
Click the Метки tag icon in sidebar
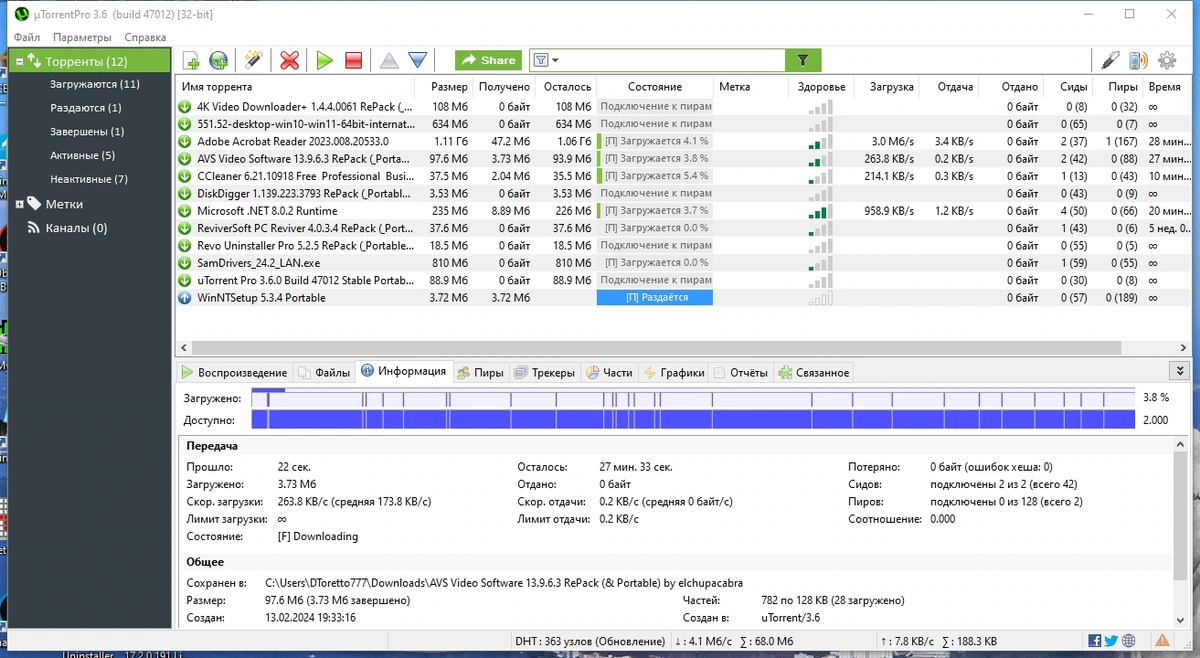click(34, 204)
